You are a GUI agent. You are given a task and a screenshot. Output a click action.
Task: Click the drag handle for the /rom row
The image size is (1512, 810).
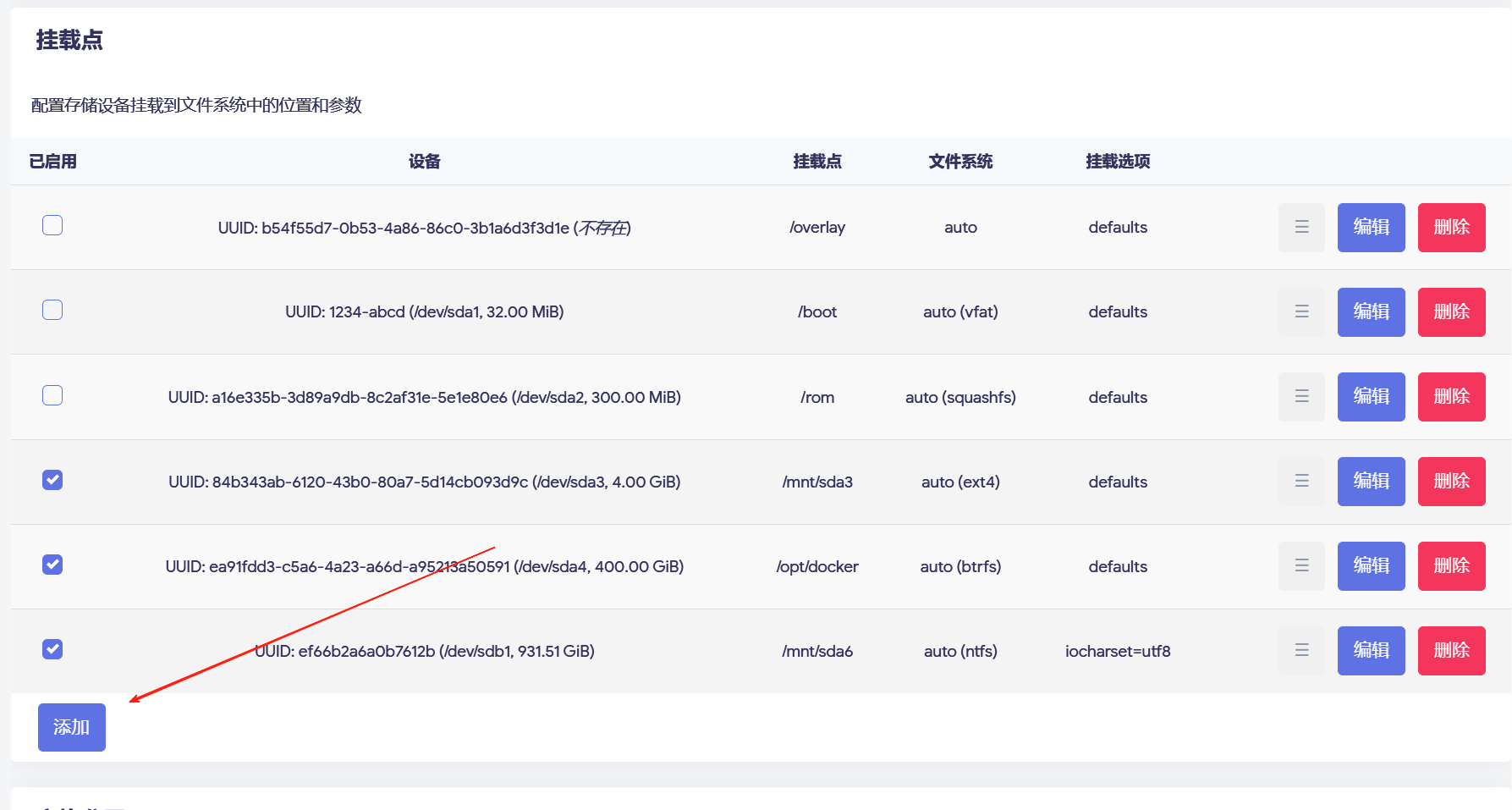1301,397
